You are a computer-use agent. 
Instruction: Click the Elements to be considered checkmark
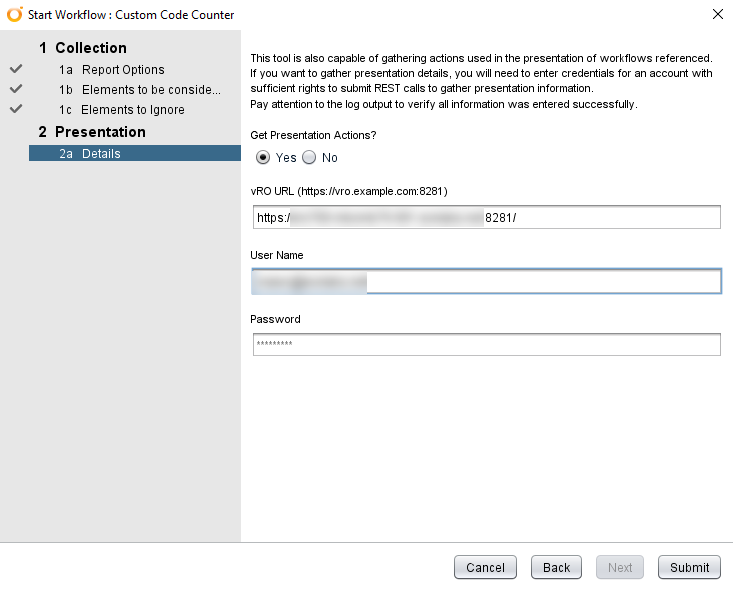15,90
